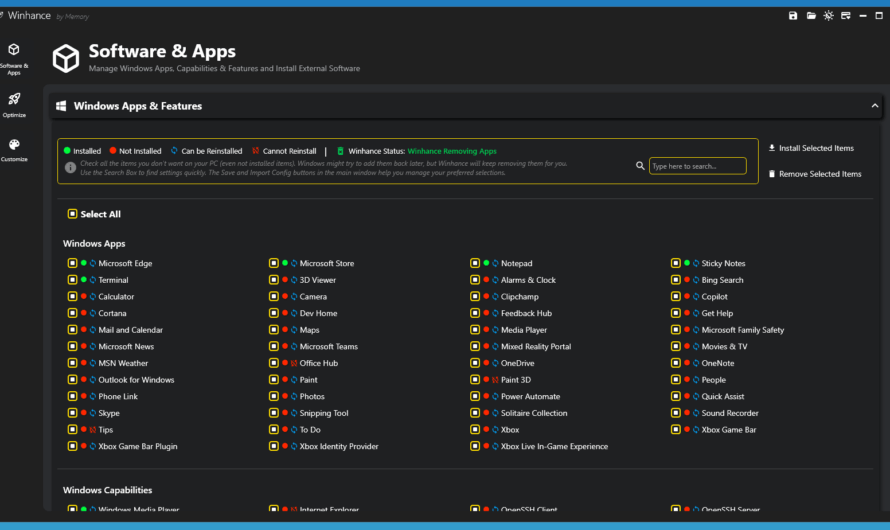Click the Import Config folder icon
Image resolution: width=890 pixels, height=530 pixels.
pos(811,16)
